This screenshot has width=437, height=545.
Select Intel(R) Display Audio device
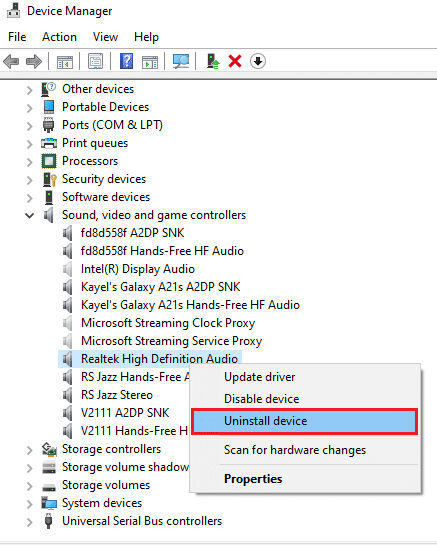click(138, 269)
